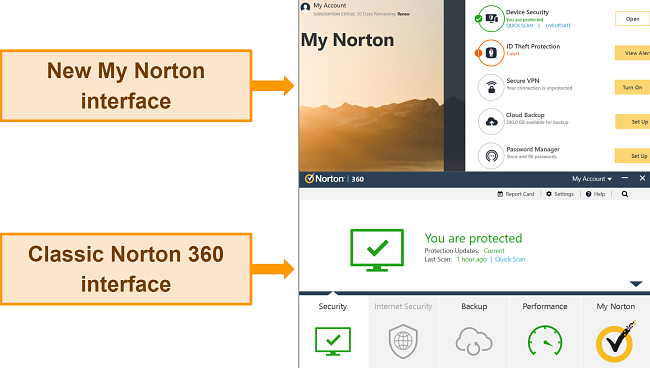
Task: Click the Password Manager icon
Action: tap(491, 156)
